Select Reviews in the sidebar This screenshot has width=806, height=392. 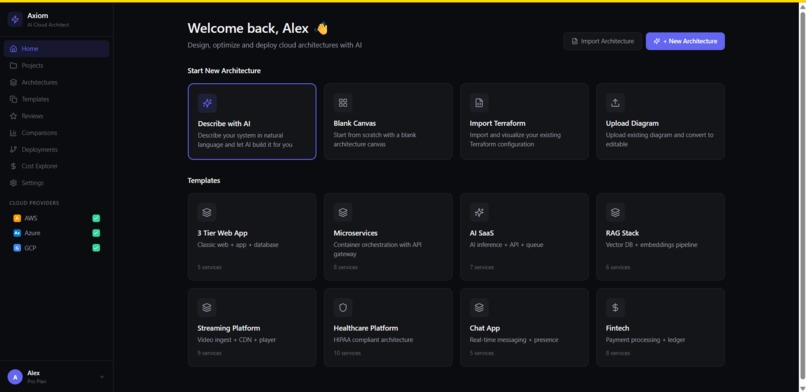click(x=57, y=116)
